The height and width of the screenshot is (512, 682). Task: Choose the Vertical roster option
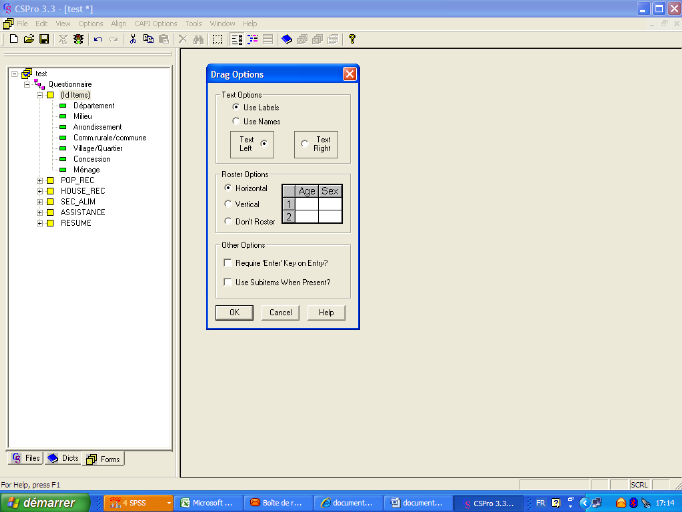point(228,204)
